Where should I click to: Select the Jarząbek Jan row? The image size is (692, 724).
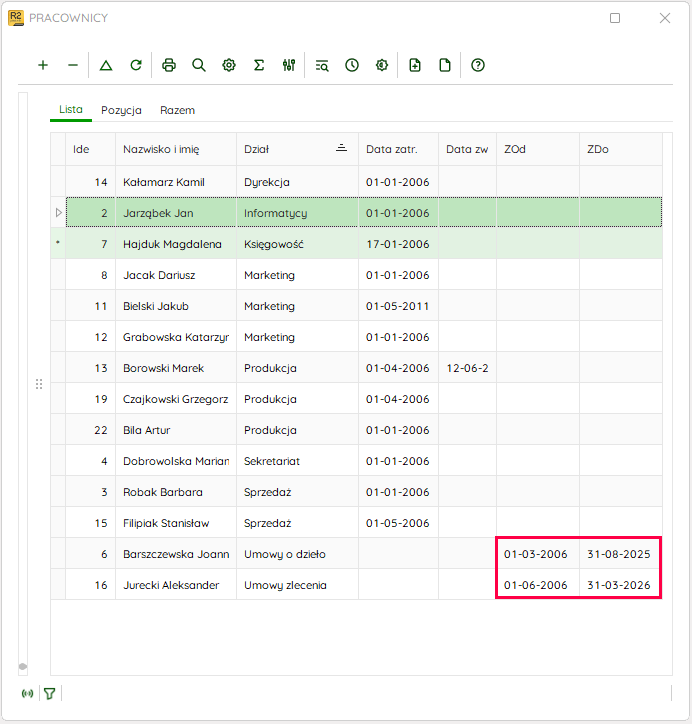(364, 213)
